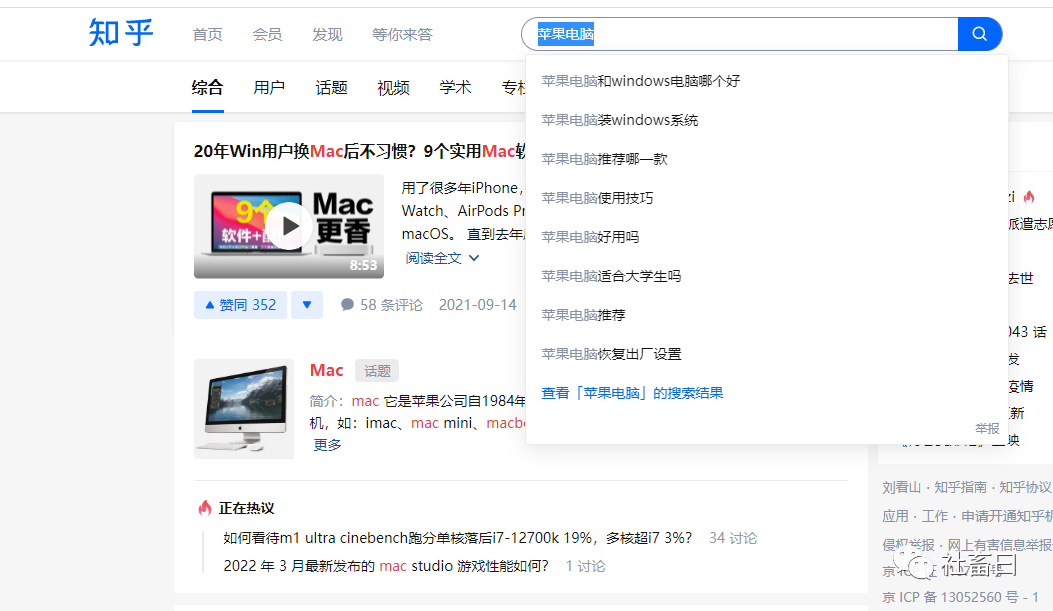
Task: Open the Zhihu 知乎 logo homepage
Action: point(122,32)
